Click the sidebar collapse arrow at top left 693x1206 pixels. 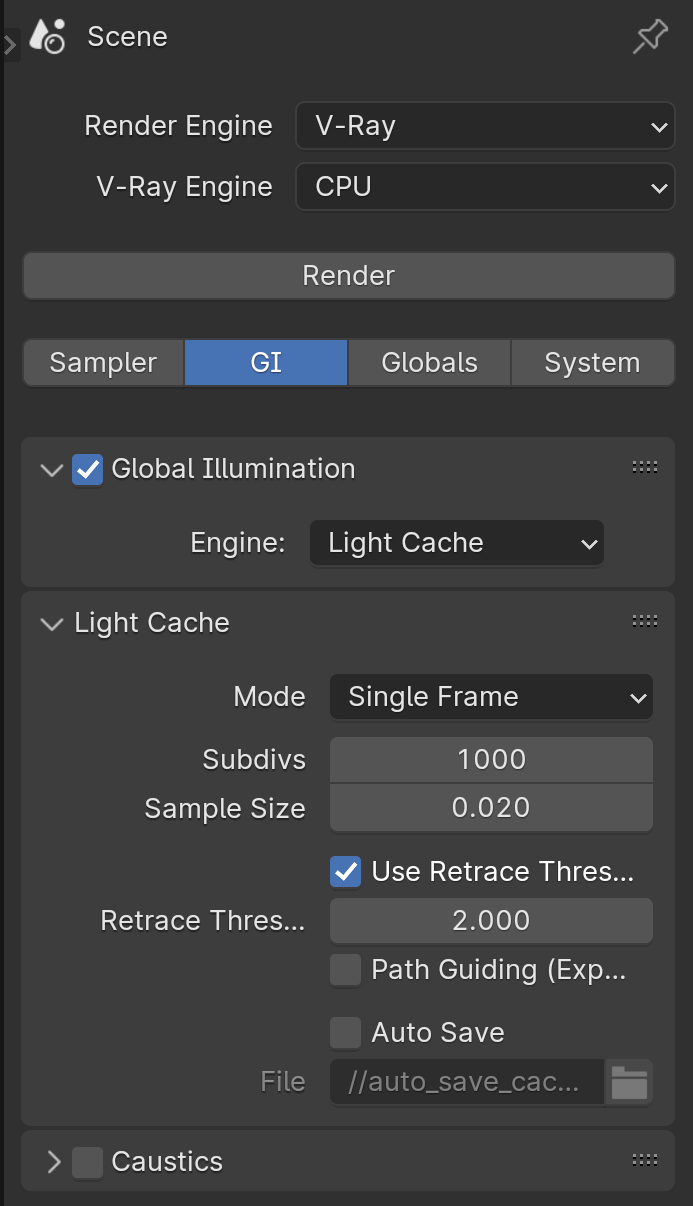(10, 44)
